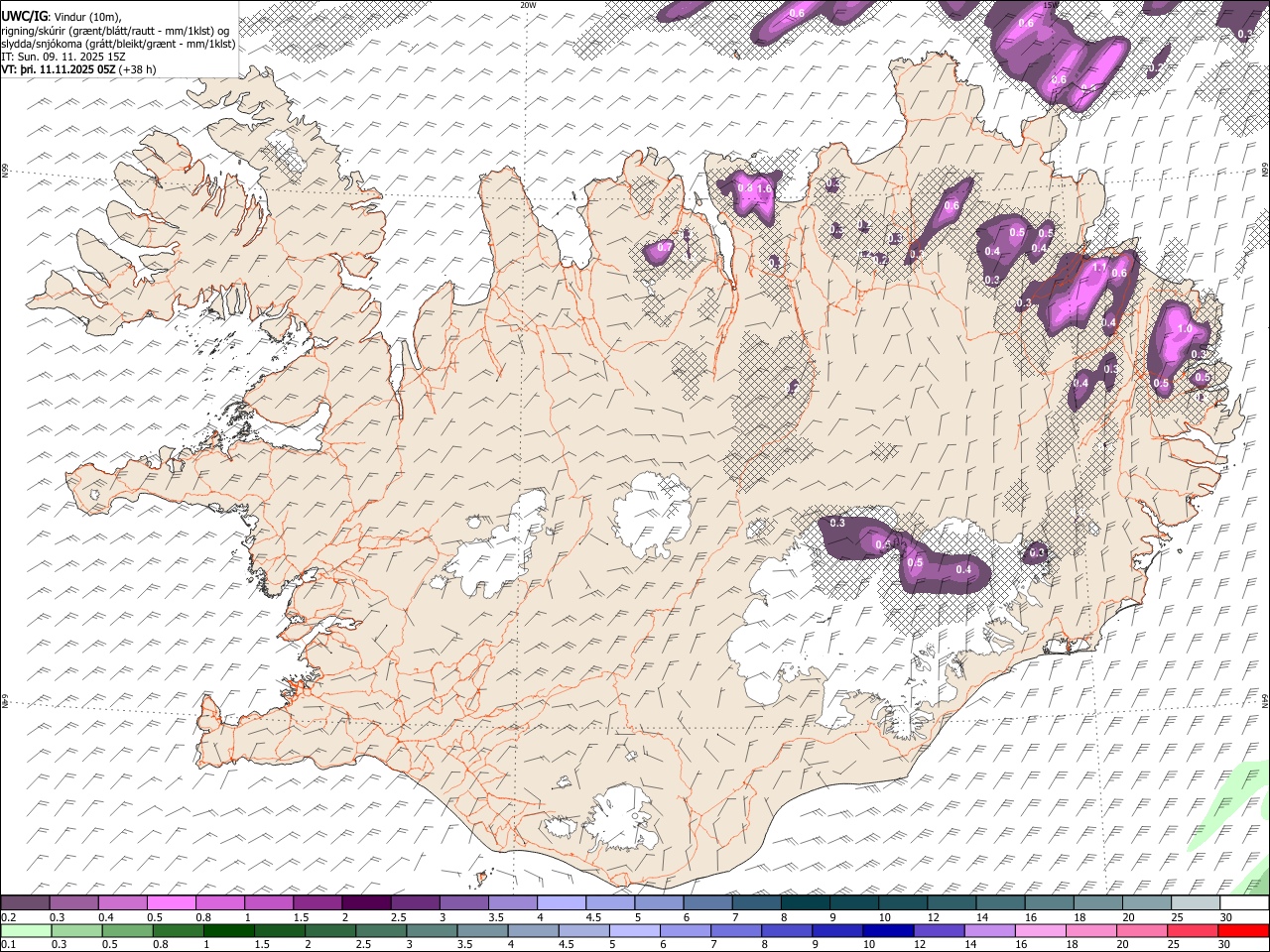The height and width of the screenshot is (952, 1270).
Task: Click the valid time 'VT: þri. 11.11.2025 05Z'
Action: tap(59, 69)
